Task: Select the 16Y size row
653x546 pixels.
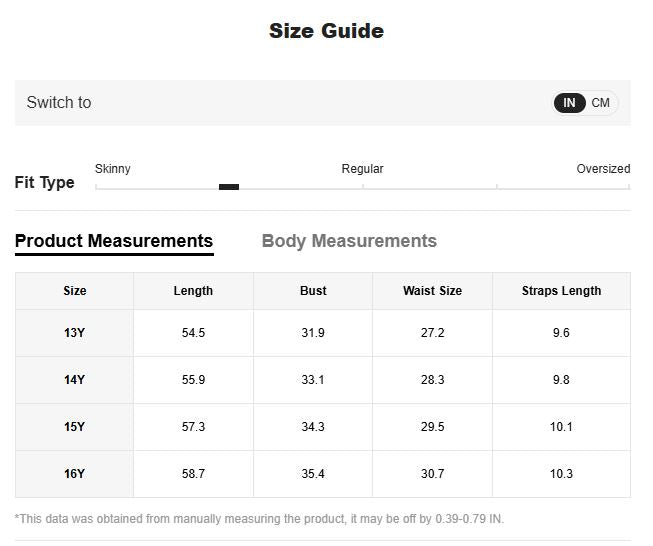Action: point(323,474)
